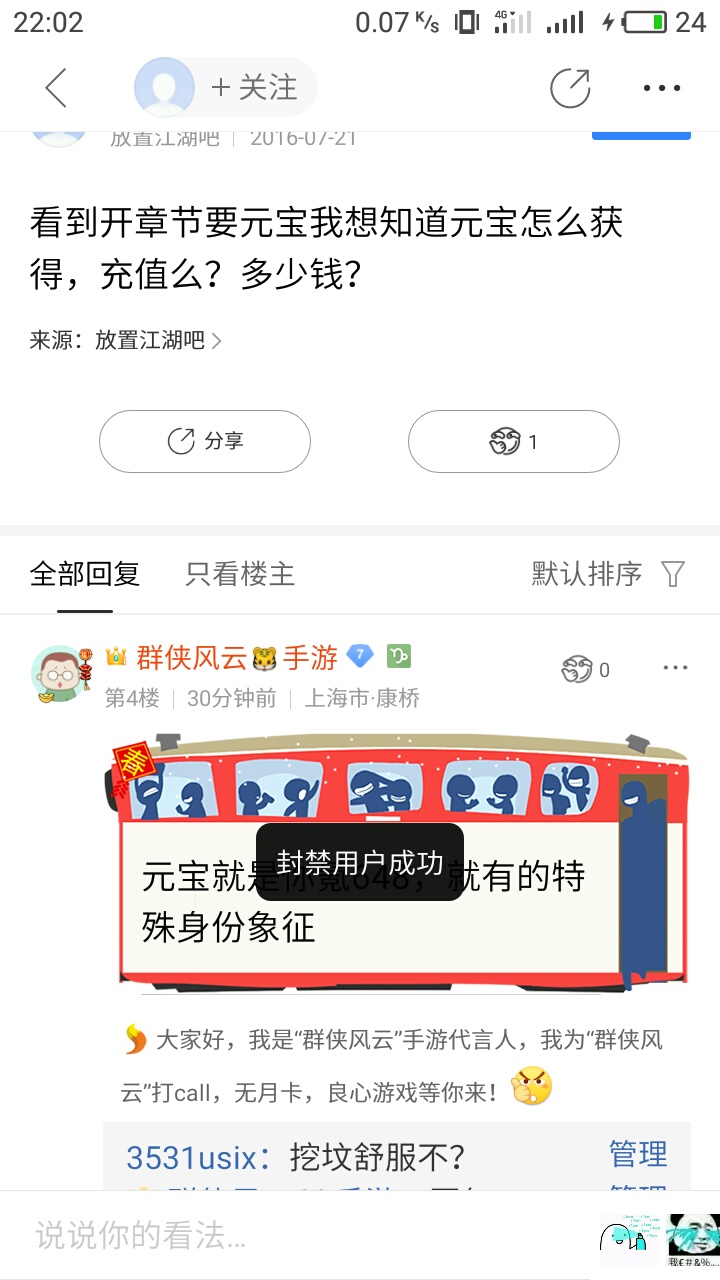Open 默认排序 sorting dropdown
The width and height of the screenshot is (720, 1280).
(587, 574)
